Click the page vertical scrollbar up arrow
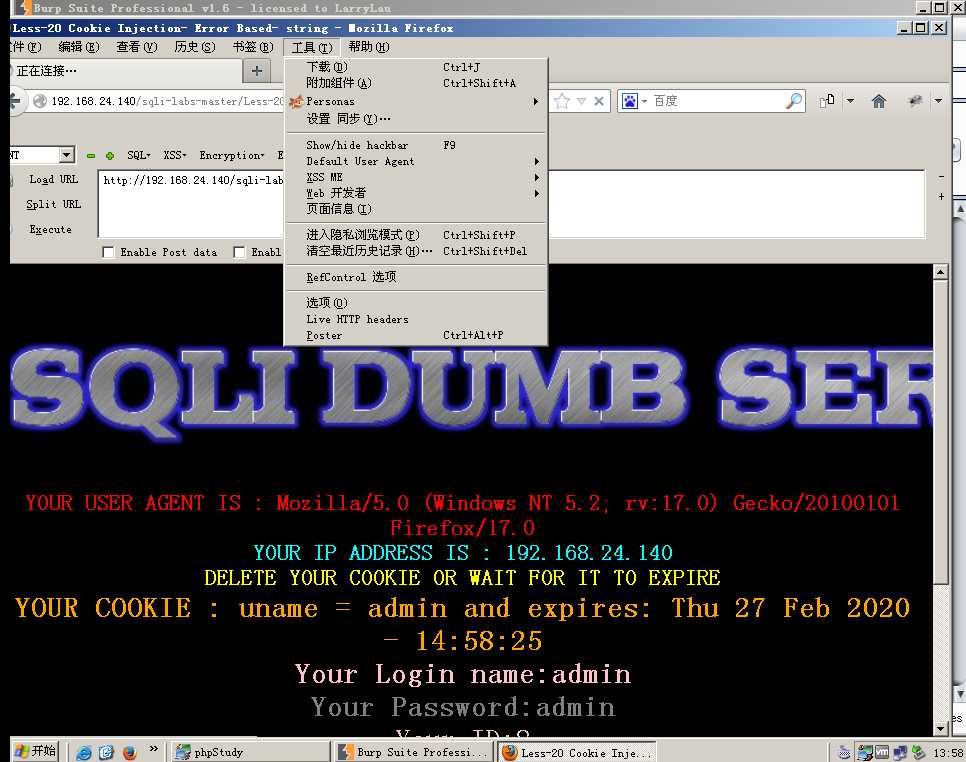 [x=940, y=272]
